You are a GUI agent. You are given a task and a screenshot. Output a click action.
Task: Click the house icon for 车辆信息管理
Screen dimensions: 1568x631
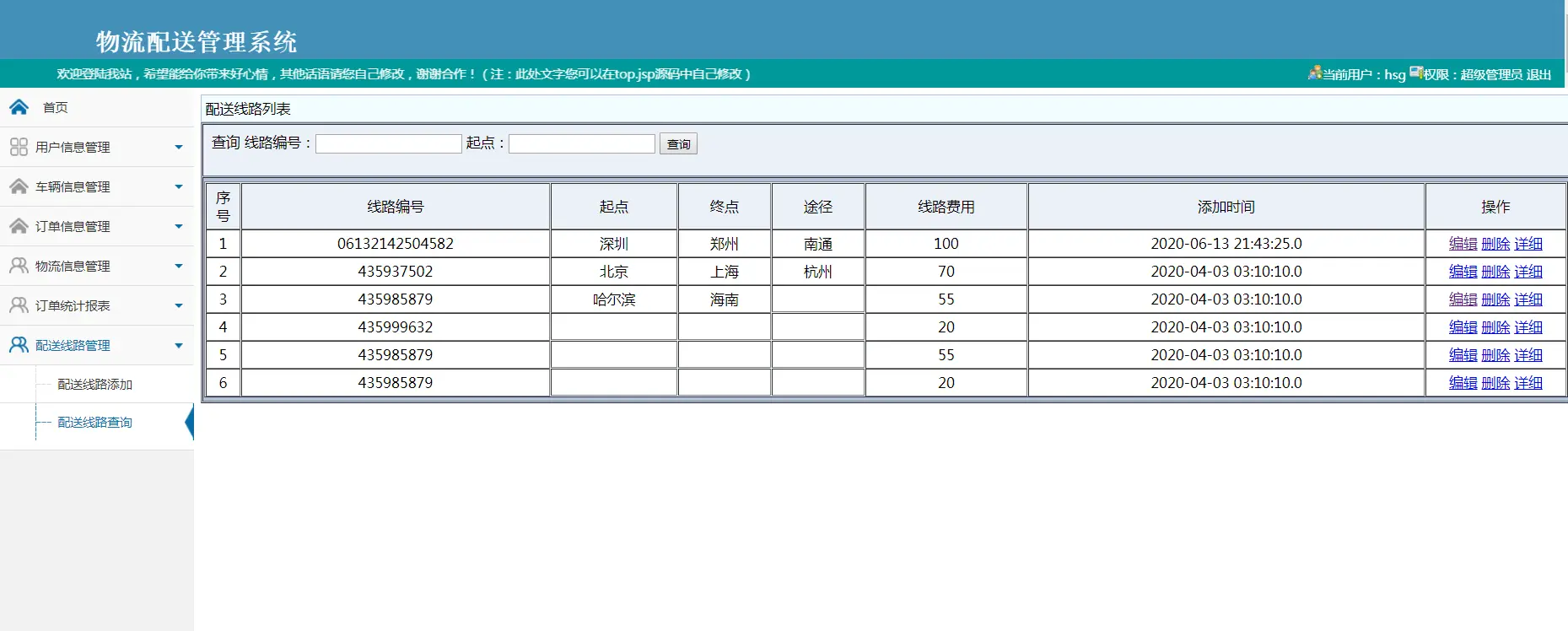point(19,186)
